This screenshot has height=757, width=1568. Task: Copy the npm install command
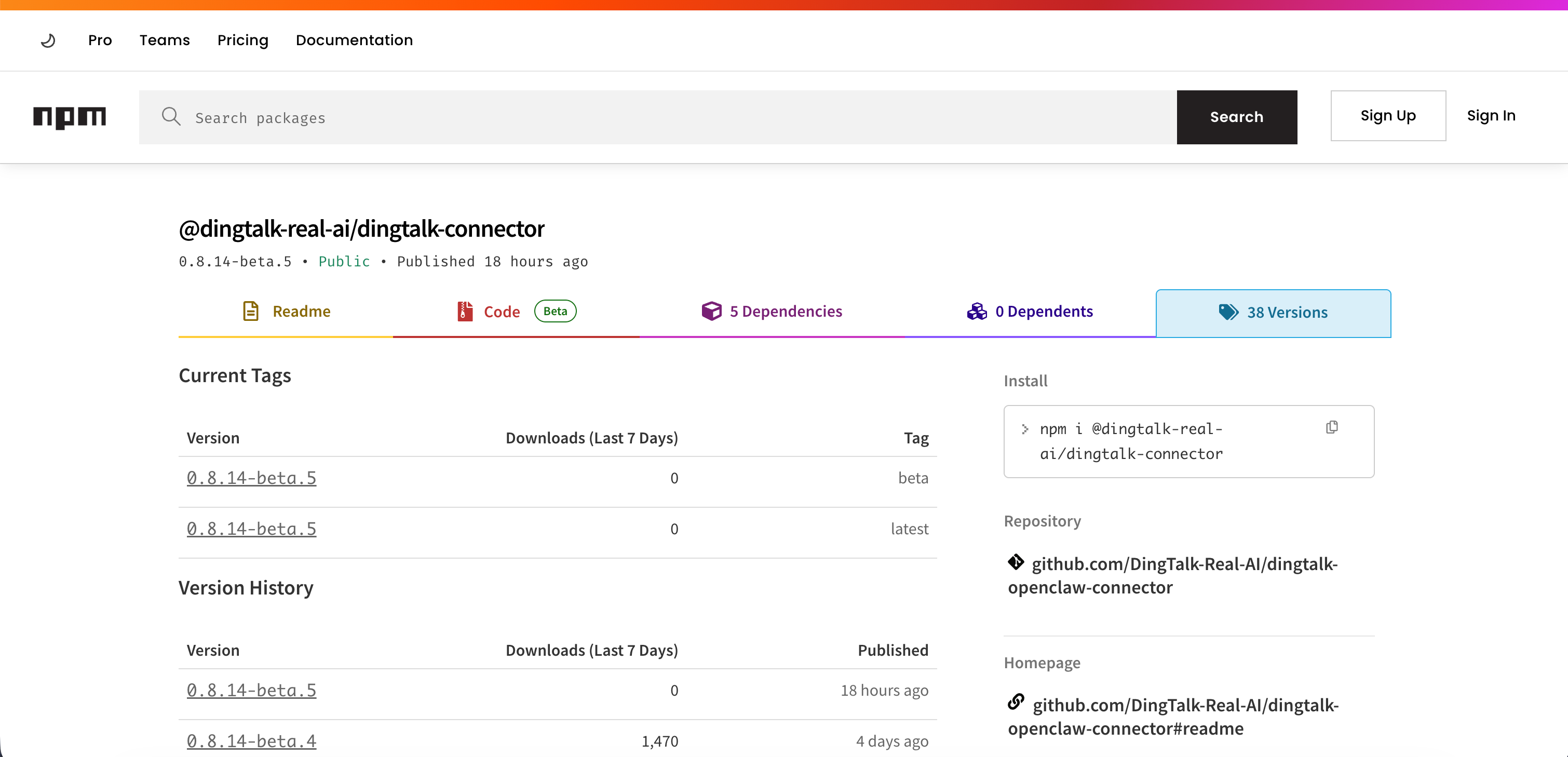[x=1331, y=428]
